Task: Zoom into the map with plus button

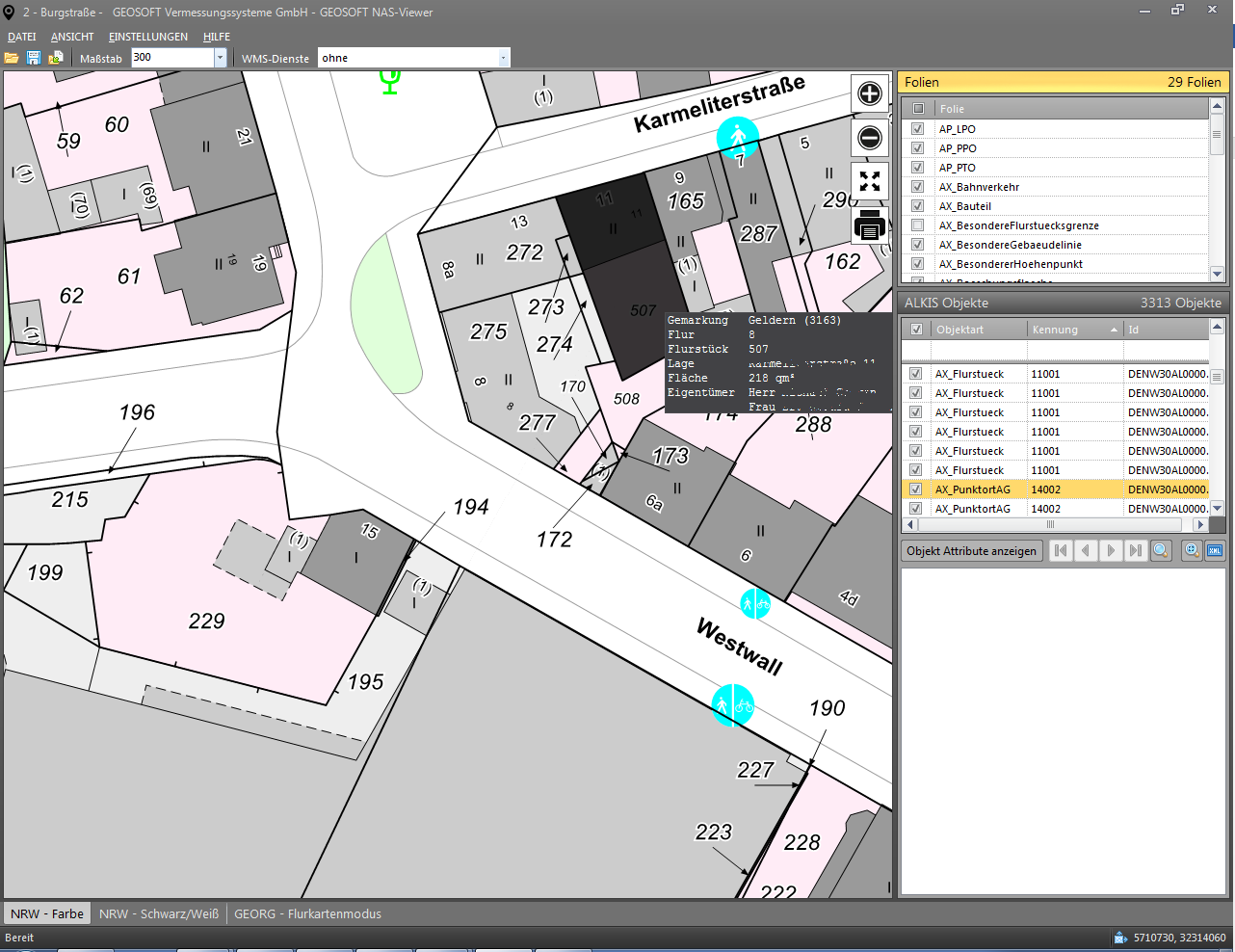Action: pyautogui.click(x=870, y=93)
